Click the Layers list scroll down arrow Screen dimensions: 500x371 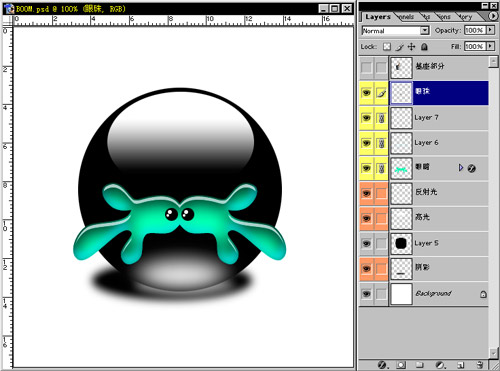493,353
